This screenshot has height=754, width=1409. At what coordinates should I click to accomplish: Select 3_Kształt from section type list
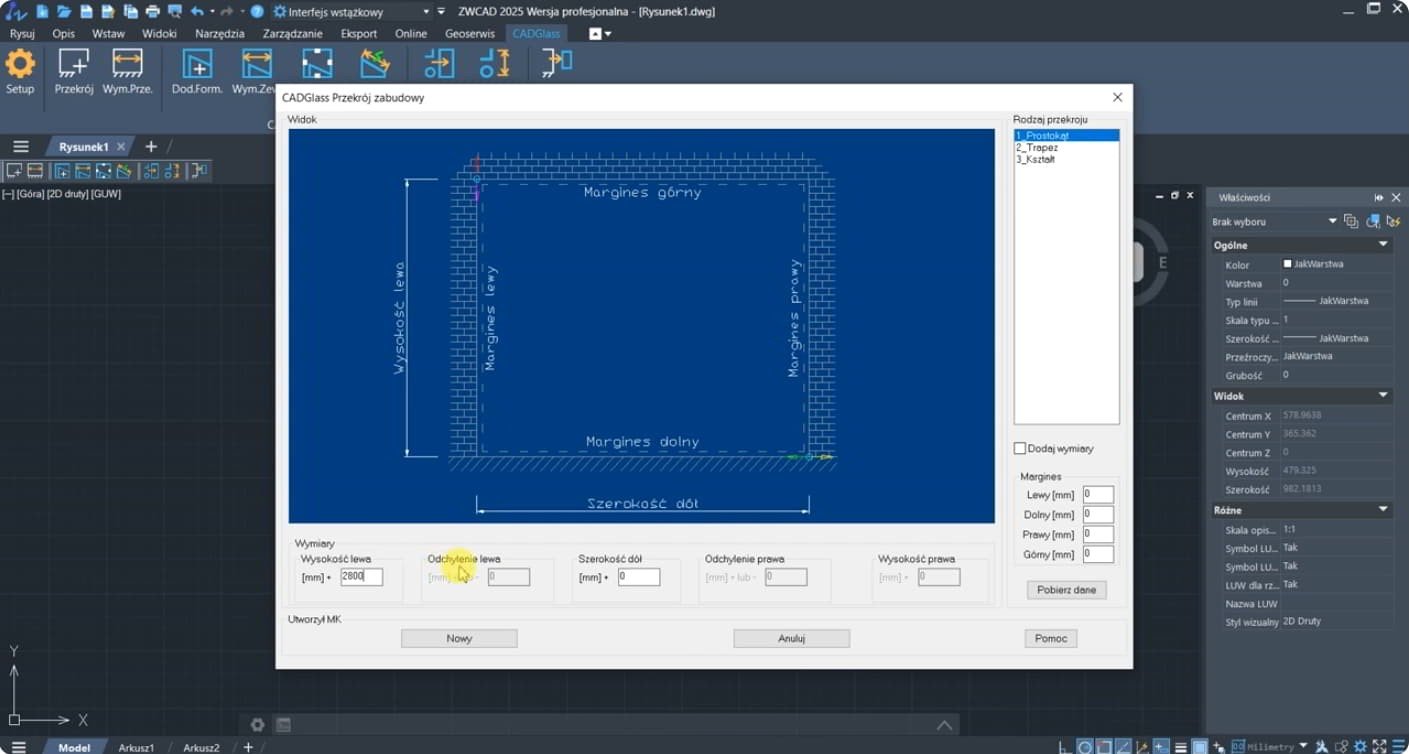click(1036, 160)
